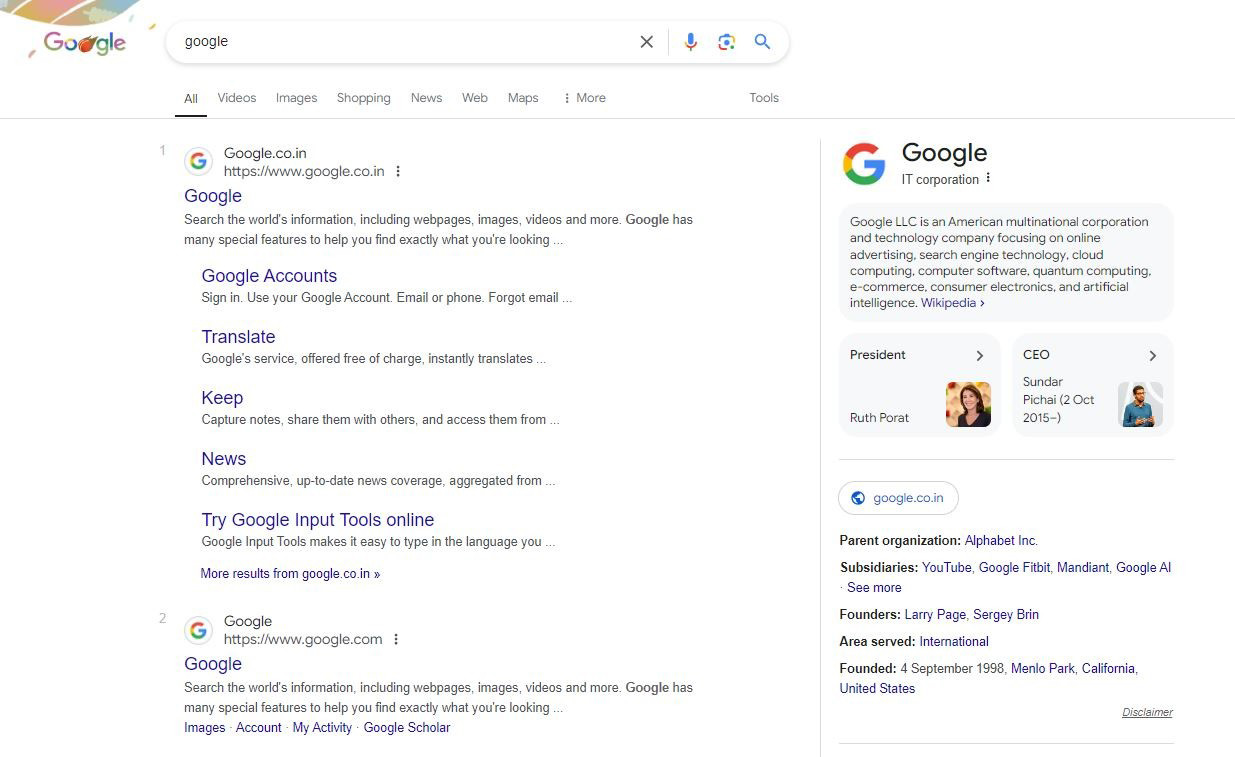This screenshot has width=1235, height=757.
Task: Expand the President card with its chevron
Action: click(979, 355)
